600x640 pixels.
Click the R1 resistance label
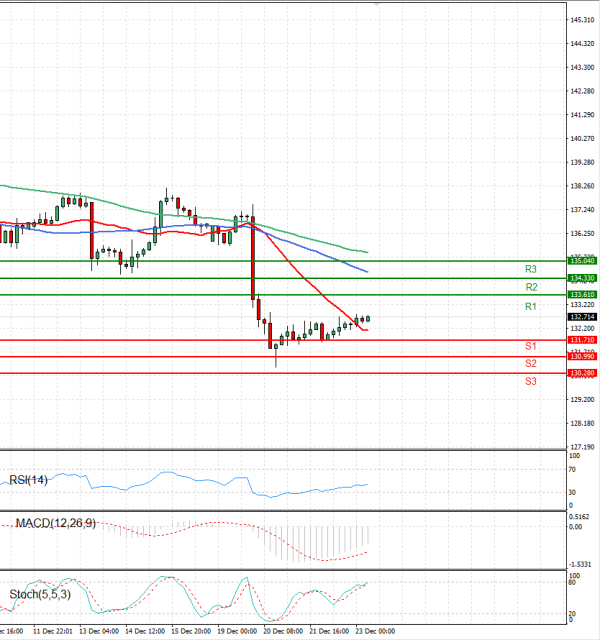click(x=531, y=307)
